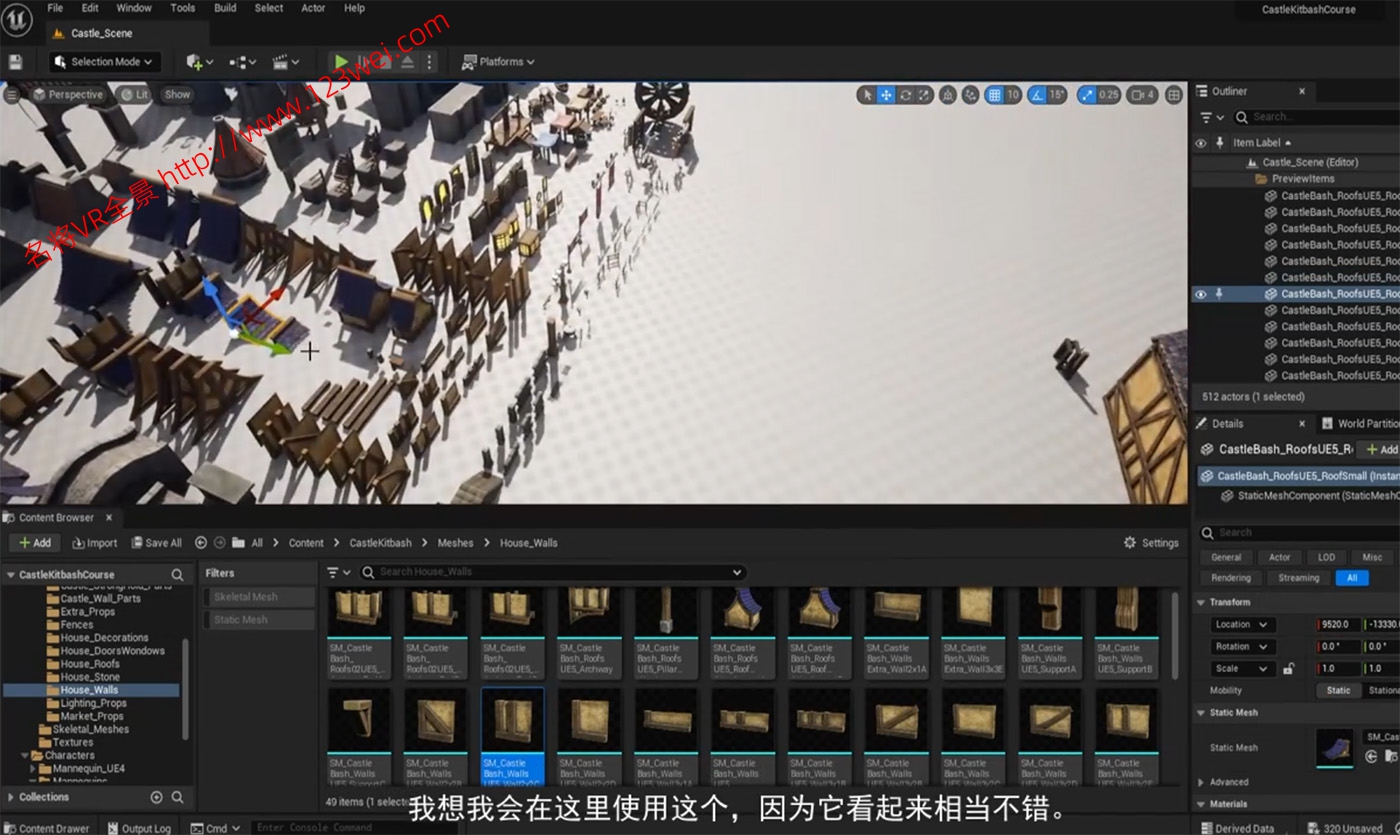
Task: Click Save All in the Content Browser
Action: [156, 542]
